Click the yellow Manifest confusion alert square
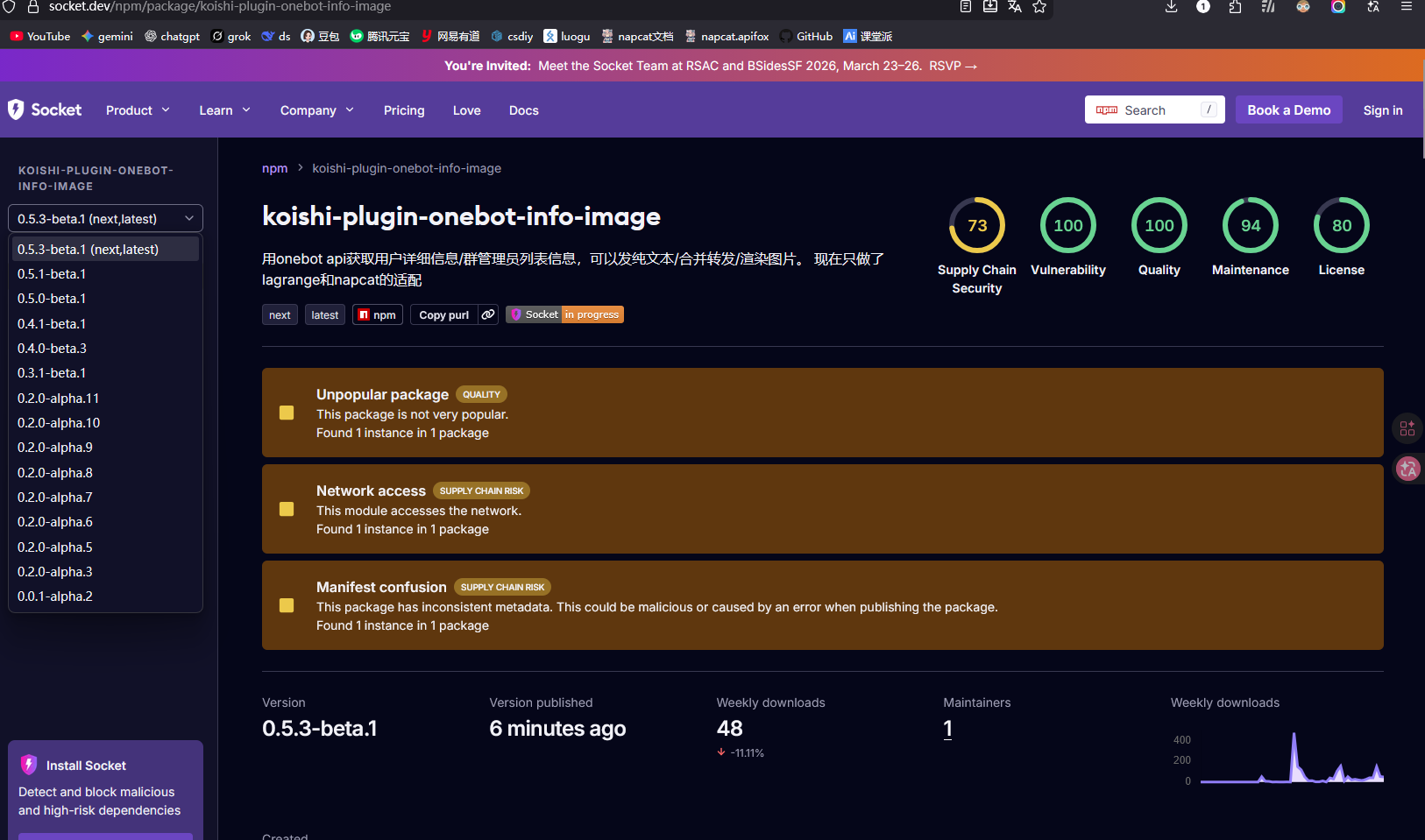Screen dimensions: 1425x840 point(287,605)
